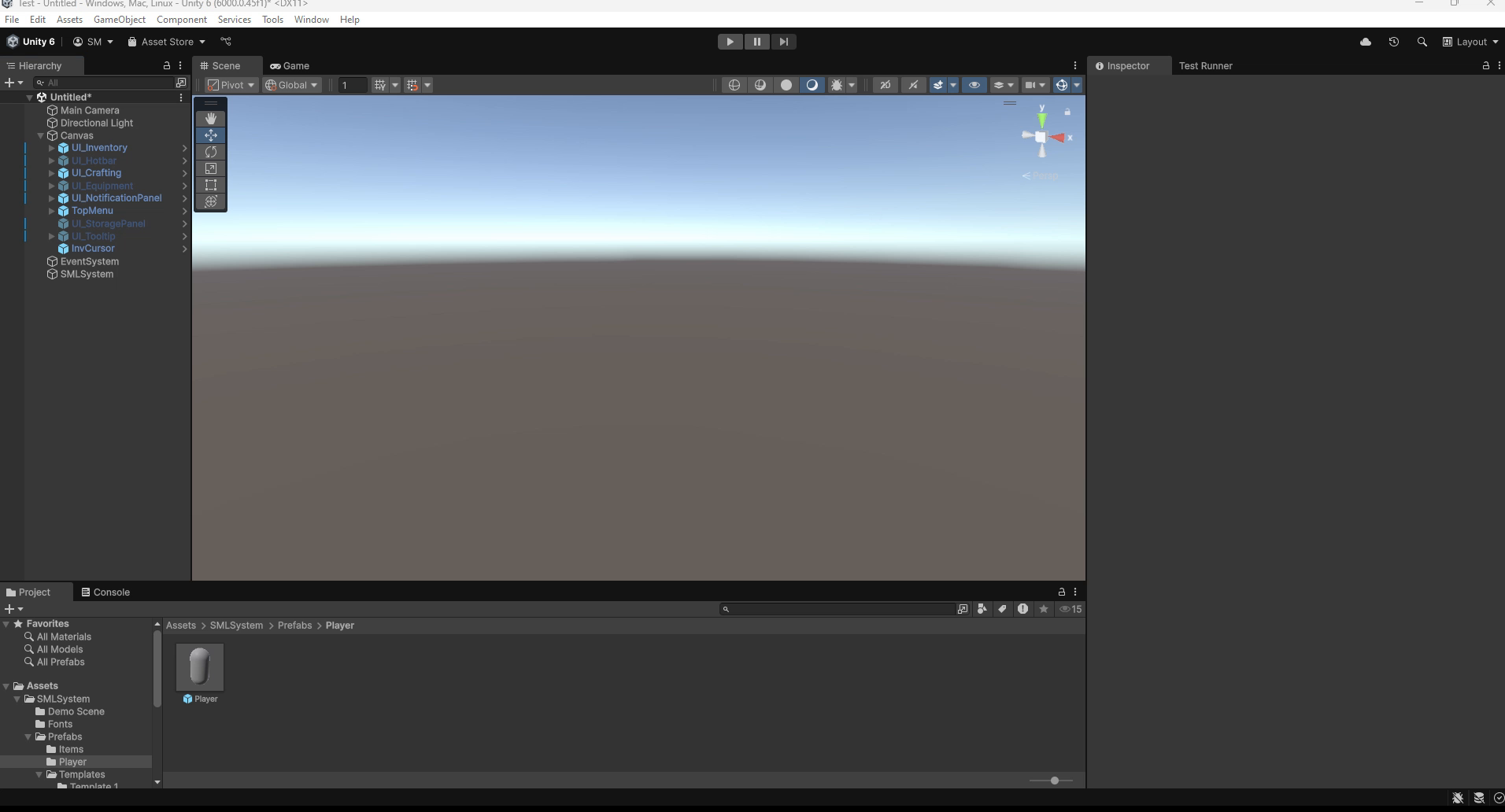The height and width of the screenshot is (812, 1505).
Task: Click Search by Type filter icon
Action: tap(982, 609)
